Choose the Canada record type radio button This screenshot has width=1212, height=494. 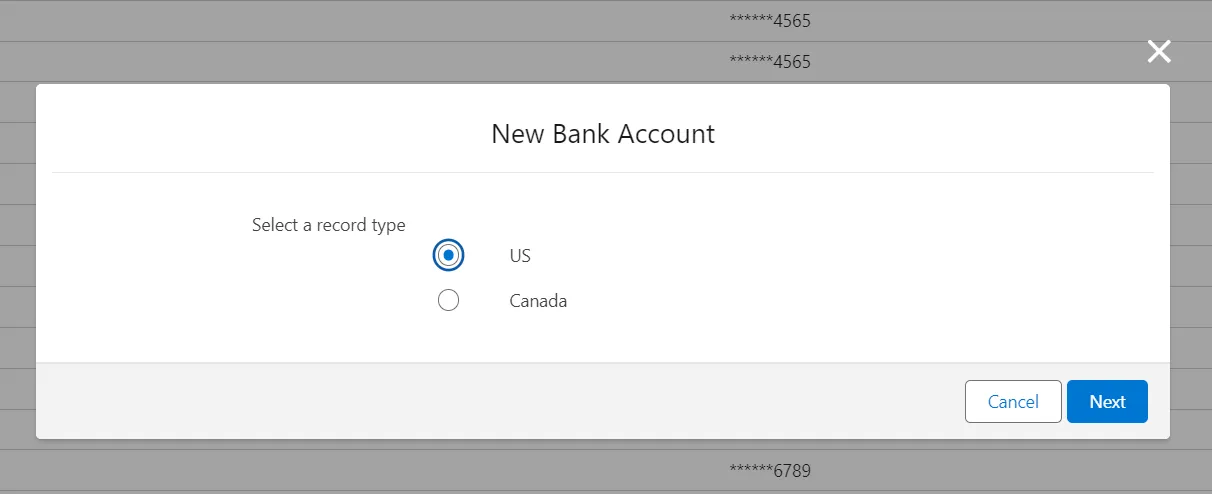coord(448,300)
